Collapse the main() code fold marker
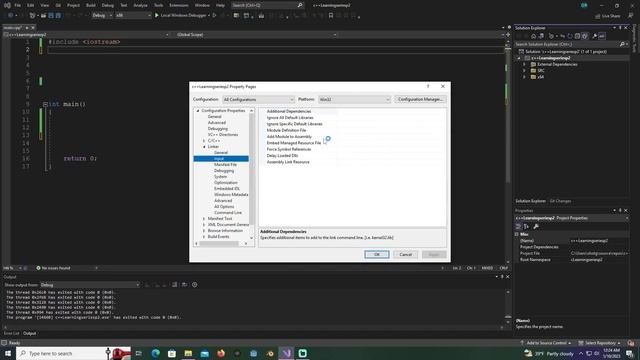This screenshot has width=640, height=360. pyautogui.click(x=45, y=104)
